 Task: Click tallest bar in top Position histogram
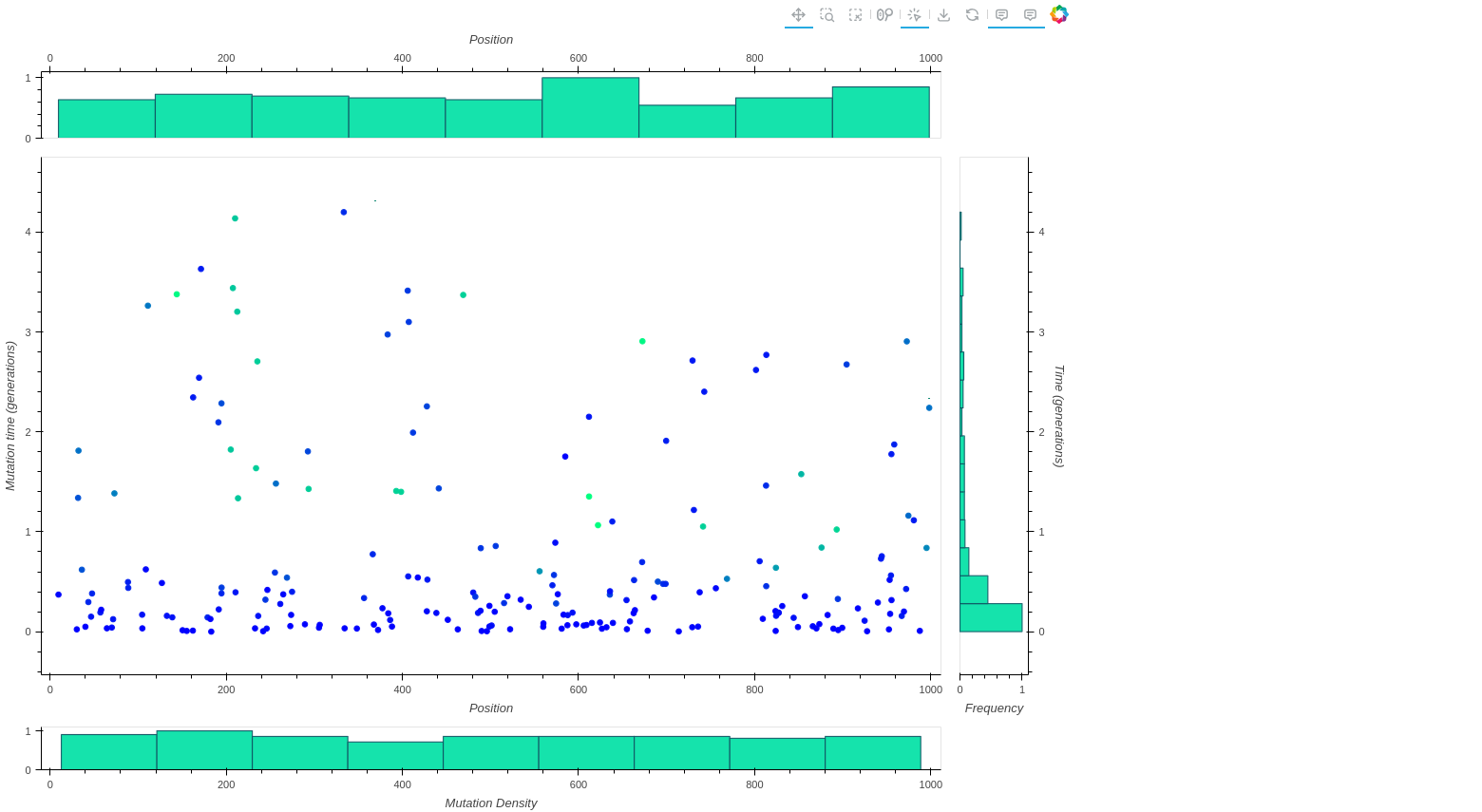coord(590,107)
